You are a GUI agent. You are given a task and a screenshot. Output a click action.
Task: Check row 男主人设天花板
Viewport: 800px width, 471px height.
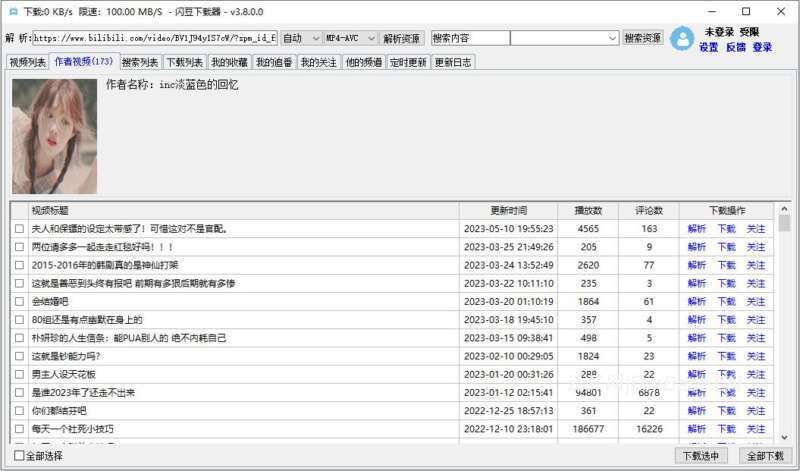pos(19,375)
